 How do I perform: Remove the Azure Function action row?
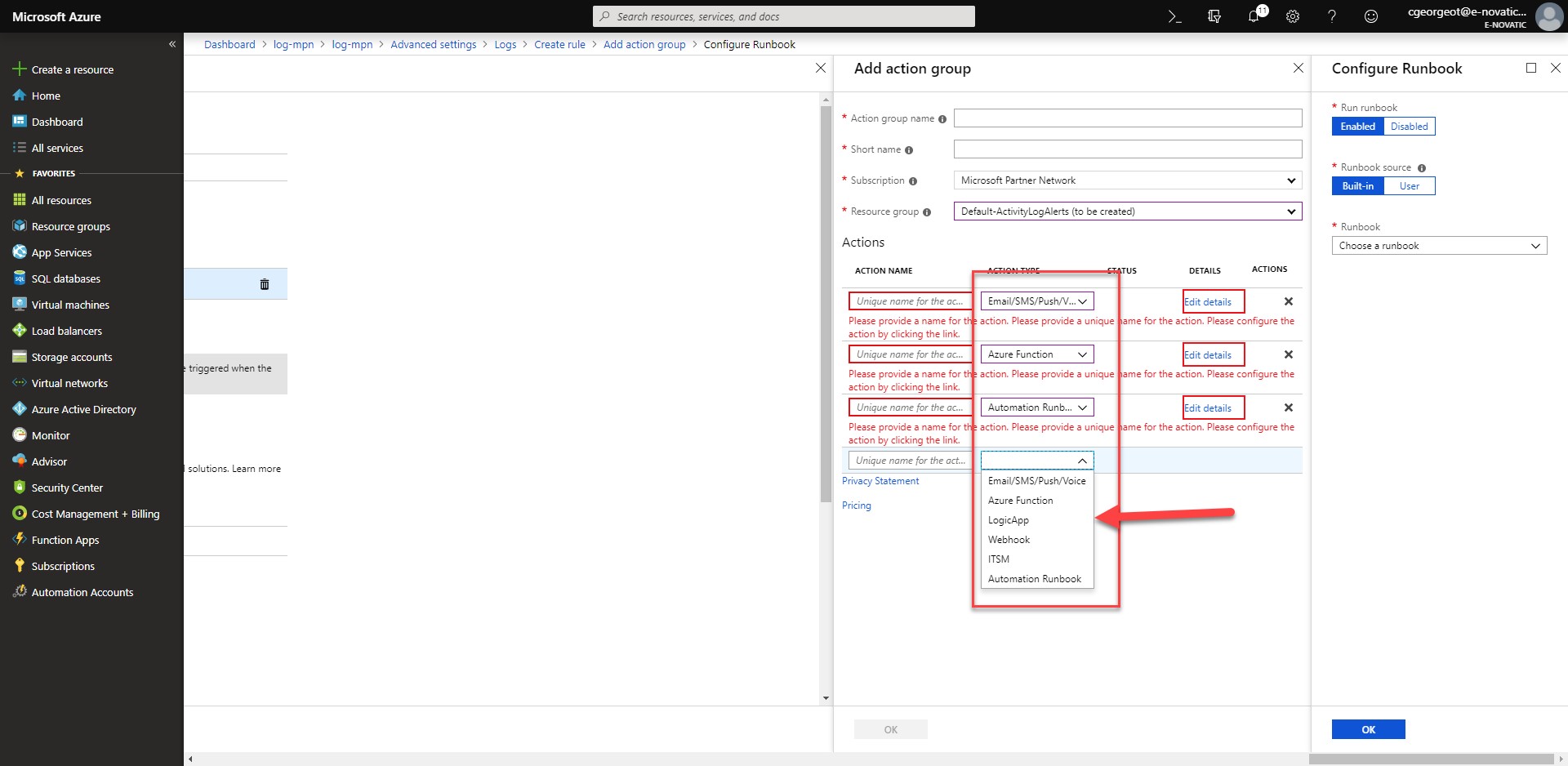pos(1289,354)
